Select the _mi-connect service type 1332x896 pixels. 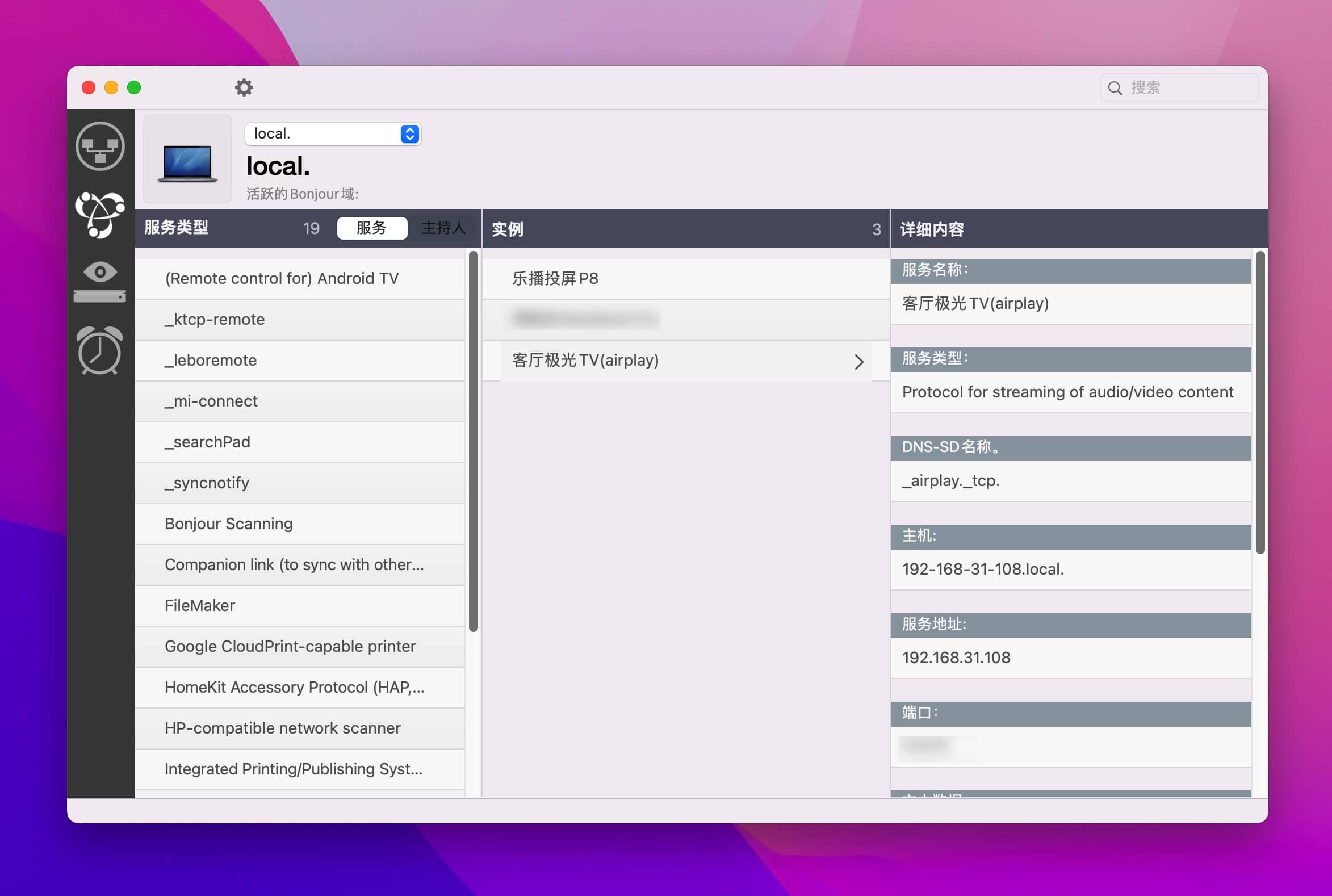(300, 401)
